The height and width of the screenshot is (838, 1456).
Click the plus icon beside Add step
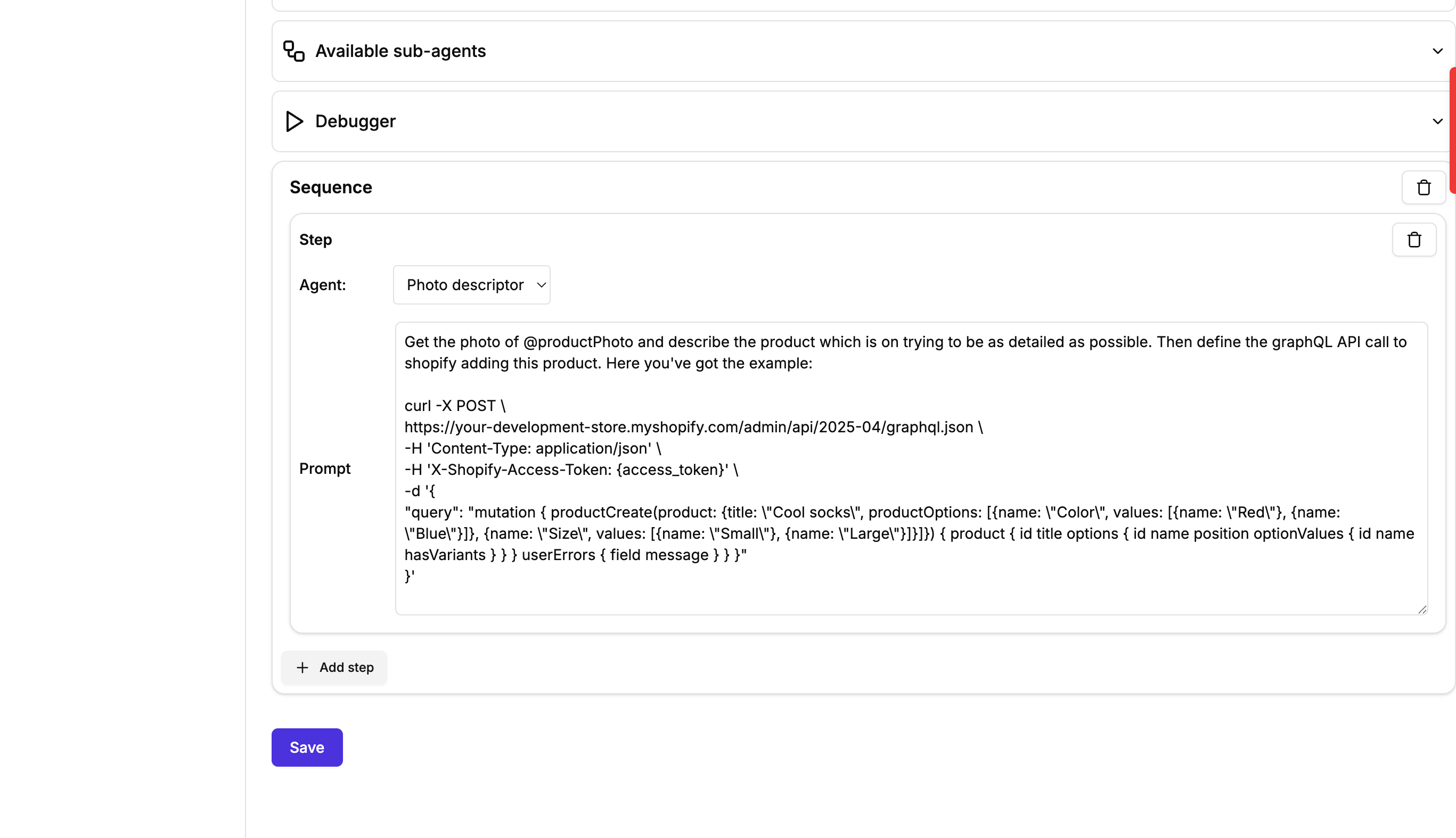[x=302, y=668]
